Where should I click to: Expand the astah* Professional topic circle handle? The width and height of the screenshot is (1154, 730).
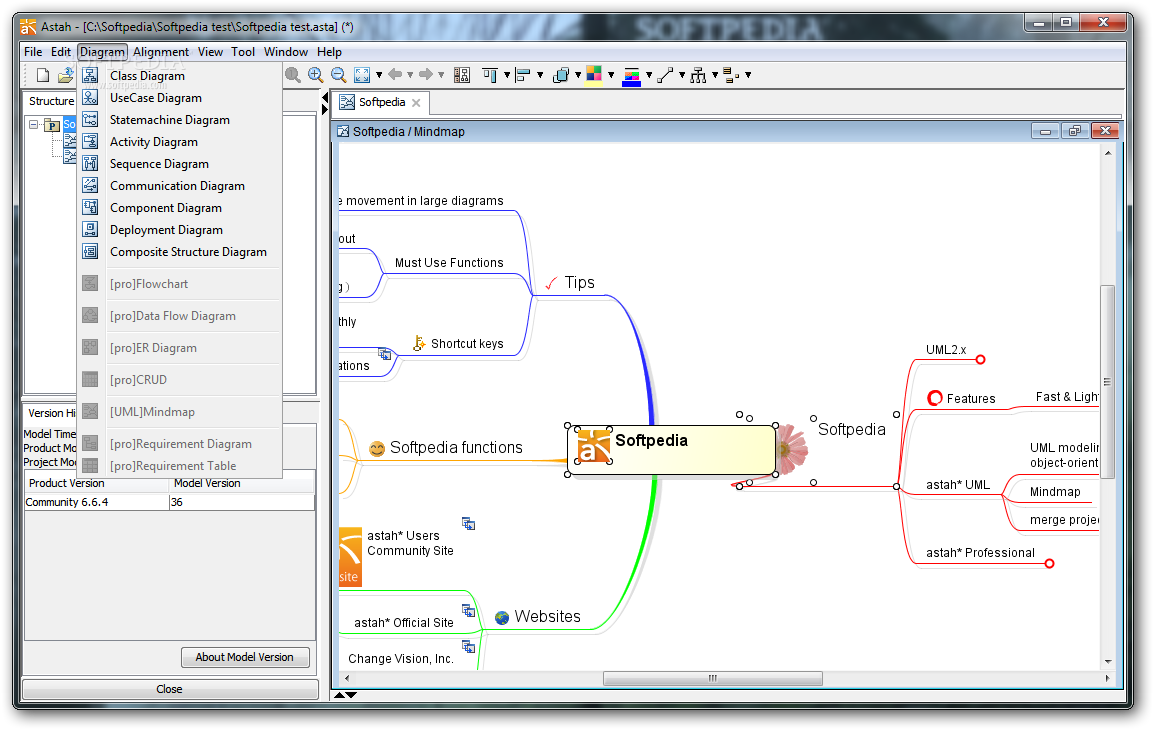(1049, 564)
